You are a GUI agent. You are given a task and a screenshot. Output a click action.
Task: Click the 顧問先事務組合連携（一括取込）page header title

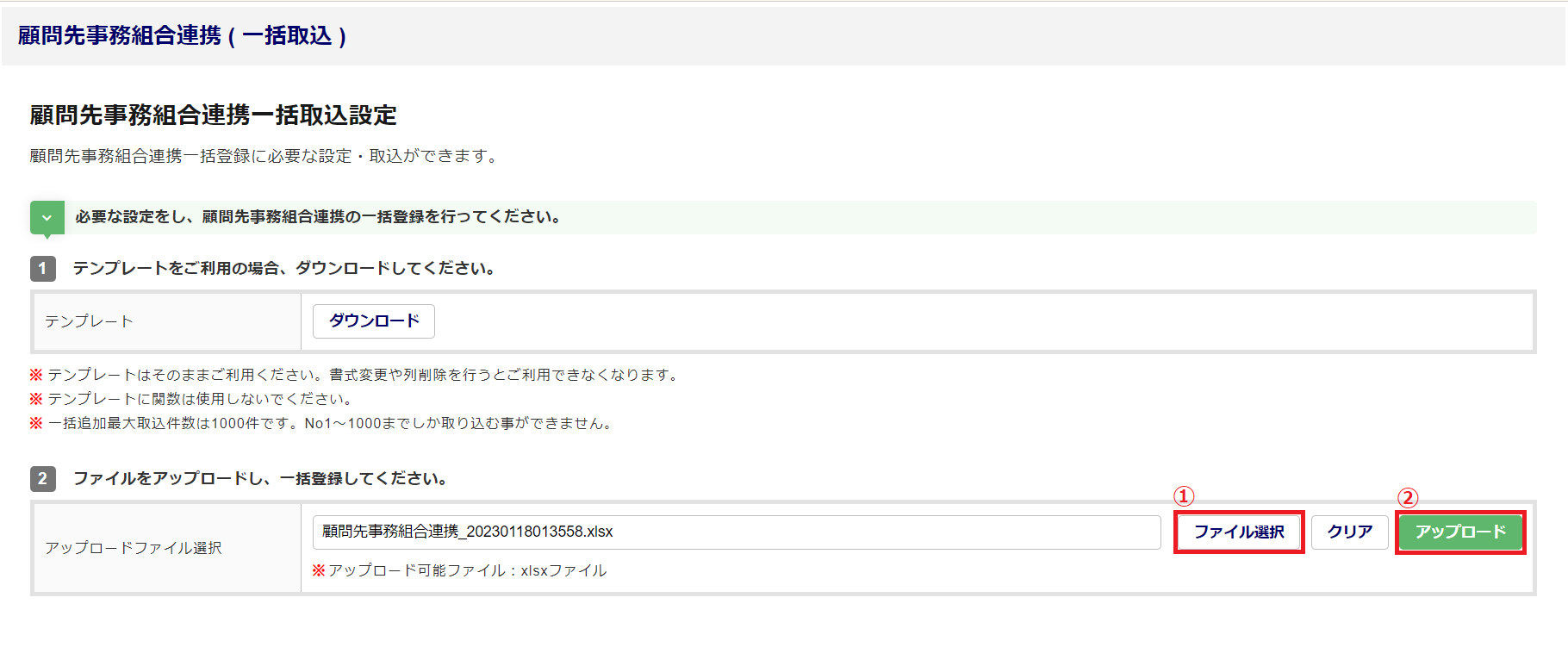point(182,36)
